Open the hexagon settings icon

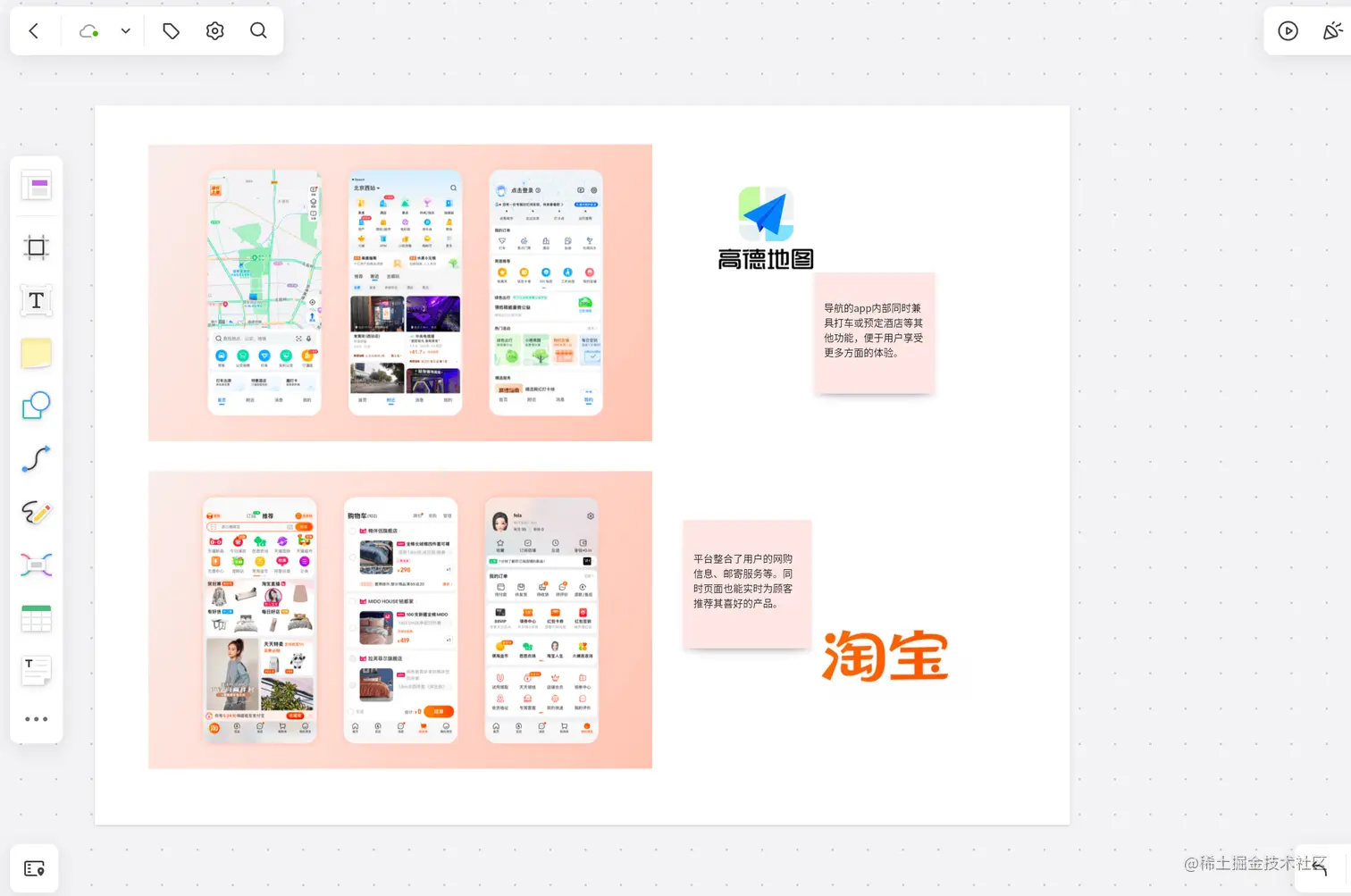214,31
